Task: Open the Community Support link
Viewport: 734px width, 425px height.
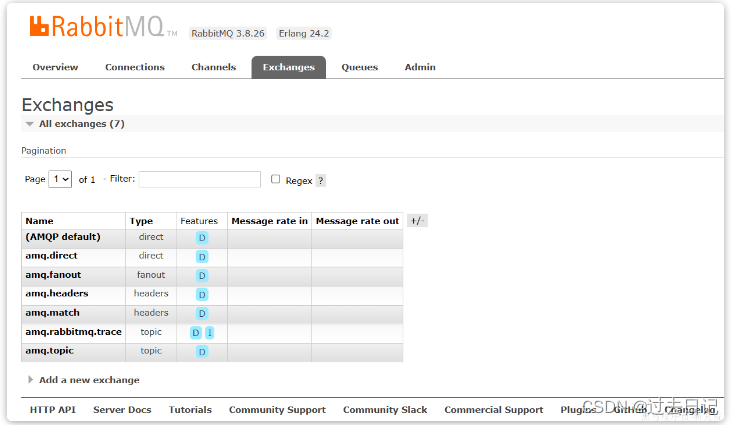Action: [277, 410]
